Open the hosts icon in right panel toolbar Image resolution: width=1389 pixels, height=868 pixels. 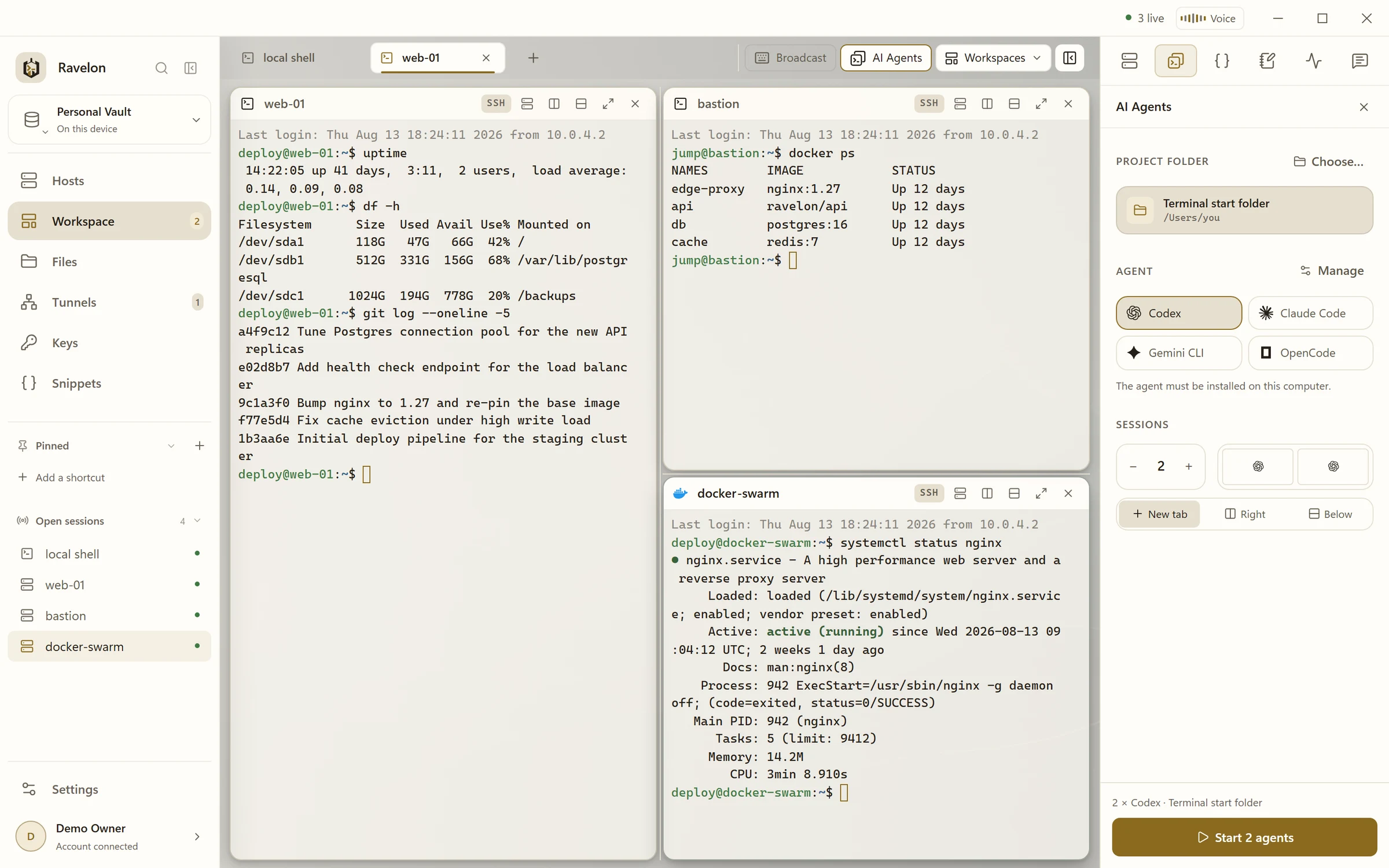pos(1129,61)
